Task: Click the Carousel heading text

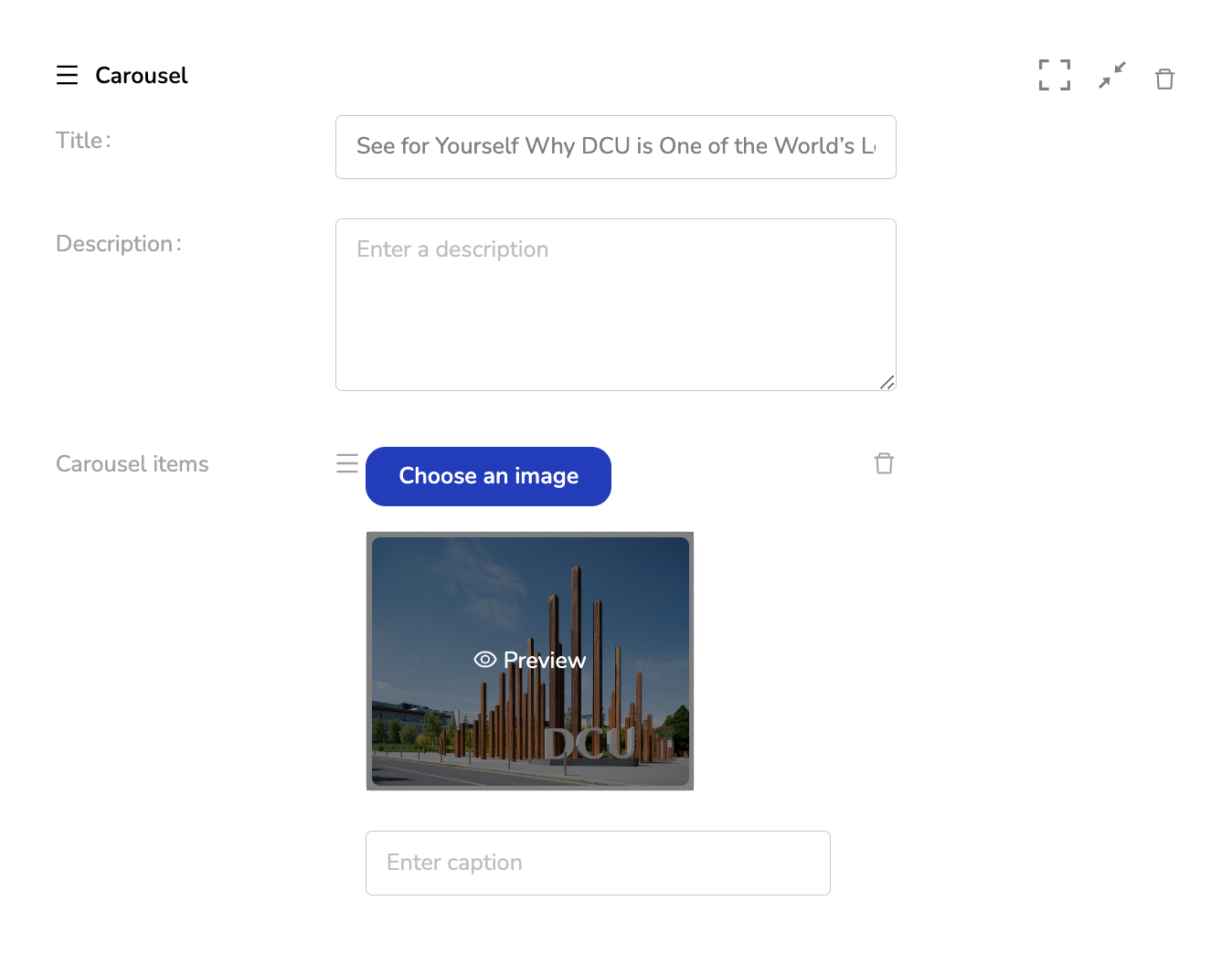Action: 142,76
